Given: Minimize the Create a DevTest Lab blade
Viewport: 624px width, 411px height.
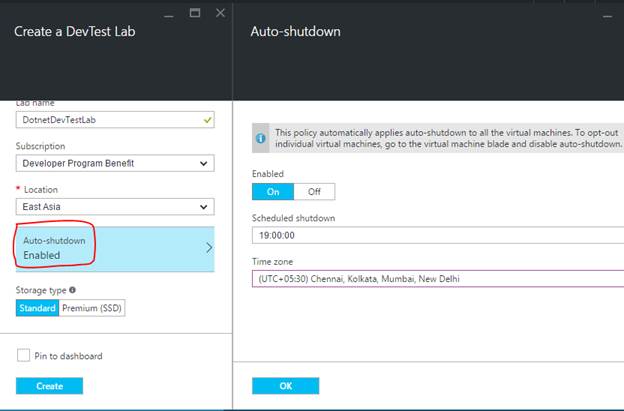Looking at the screenshot, I should (x=168, y=13).
